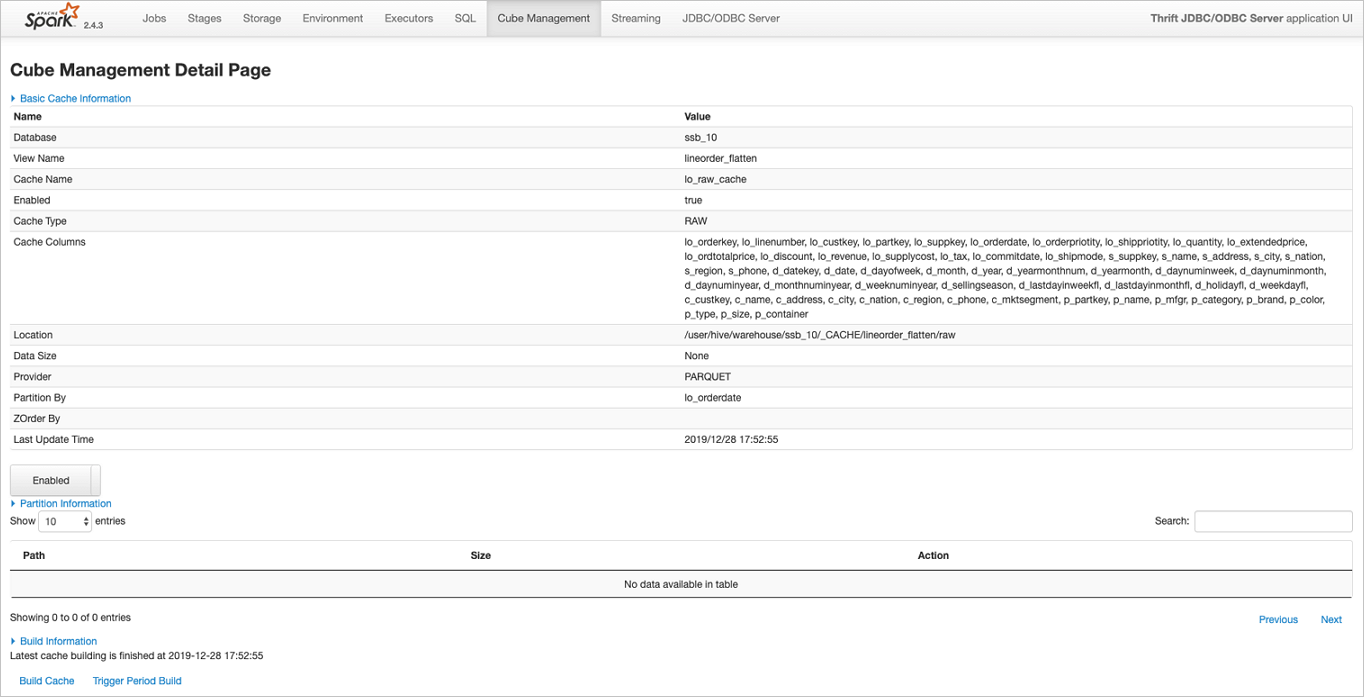1364x697 pixels.
Task: Click the Action column header
Action: 933,555
